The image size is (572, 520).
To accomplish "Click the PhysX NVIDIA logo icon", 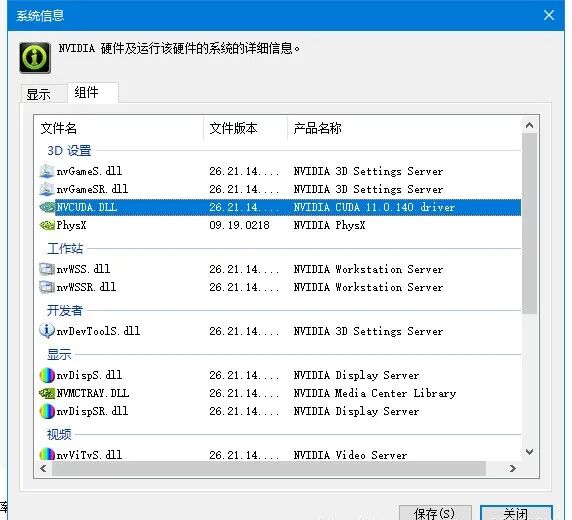I will pos(47,226).
